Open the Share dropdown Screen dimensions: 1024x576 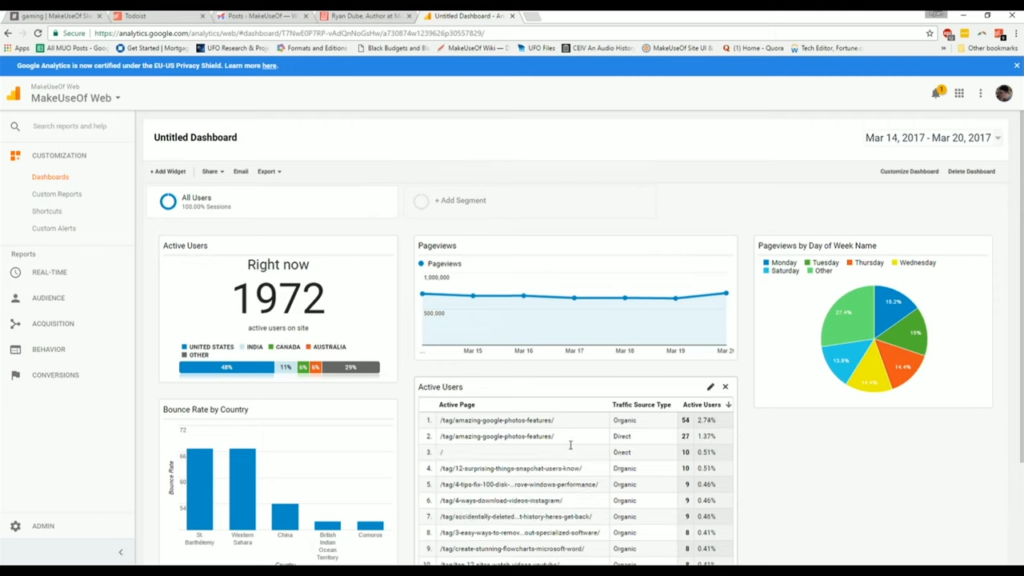pos(213,171)
